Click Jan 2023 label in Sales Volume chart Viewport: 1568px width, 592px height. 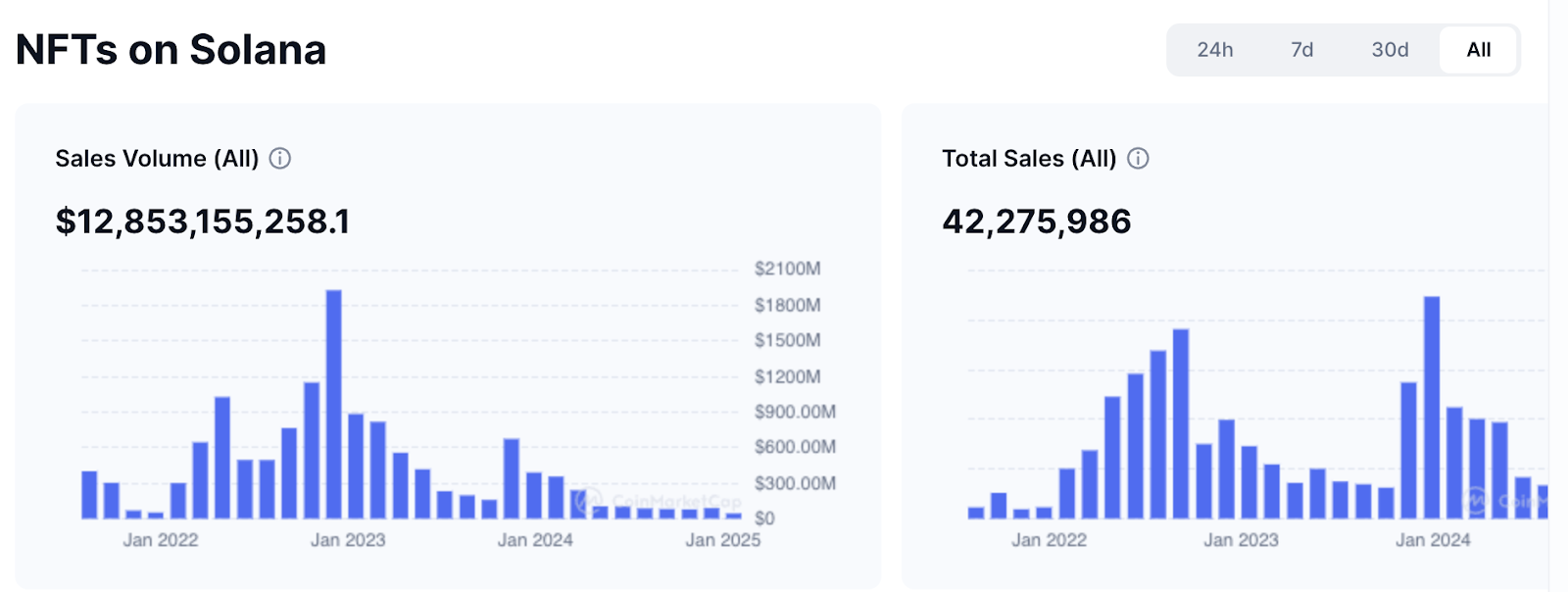[348, 540]
